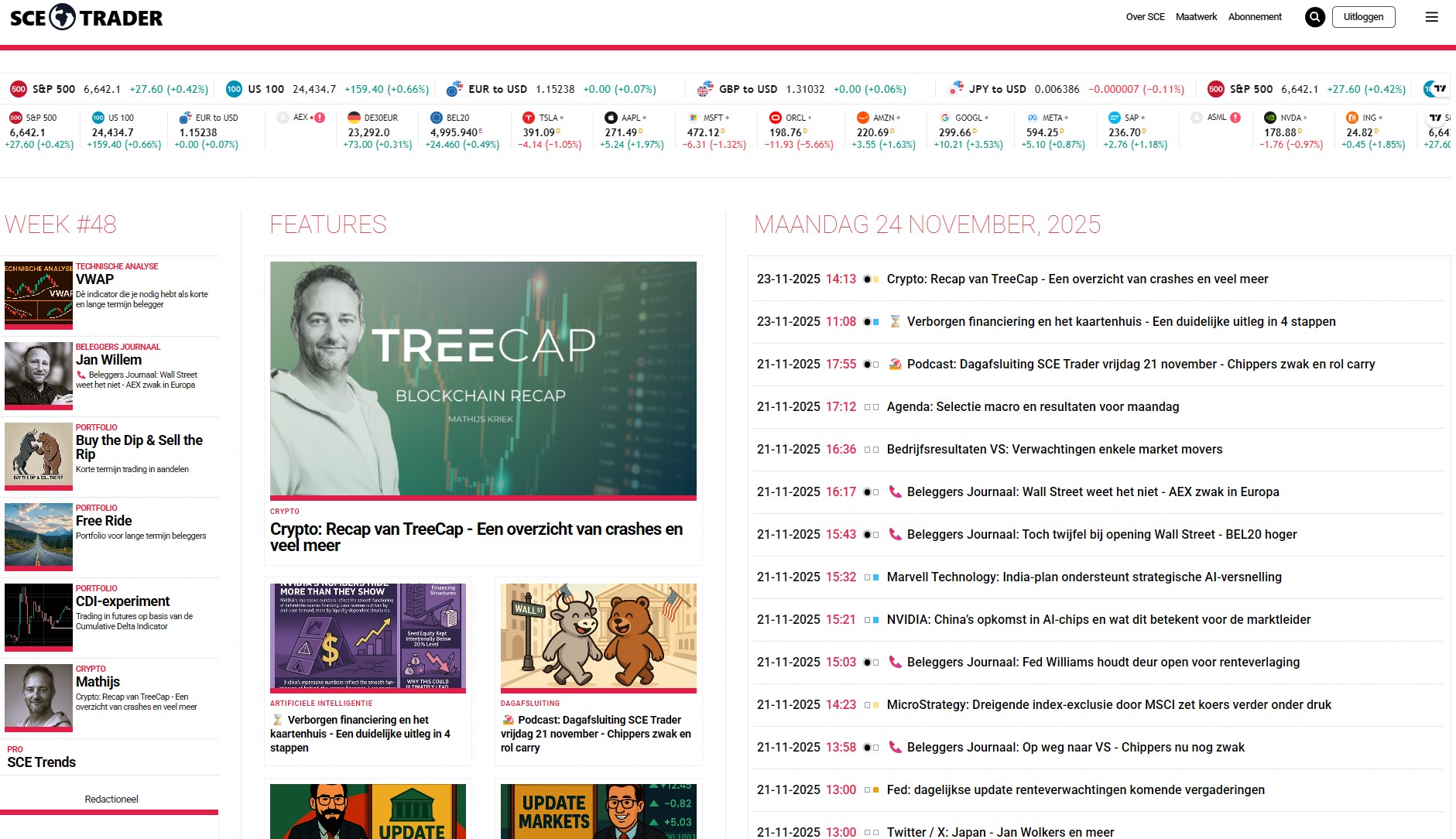1456x839 pixels.
Task: Click the NVIDIA NVDA ticker icon
Action: pyautogui.click(x=1269, y=118)
